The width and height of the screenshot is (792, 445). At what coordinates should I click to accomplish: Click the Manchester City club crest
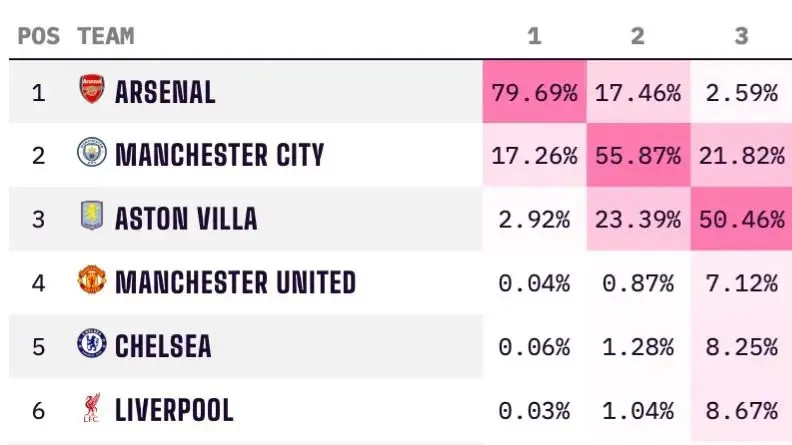coord(91,154)
